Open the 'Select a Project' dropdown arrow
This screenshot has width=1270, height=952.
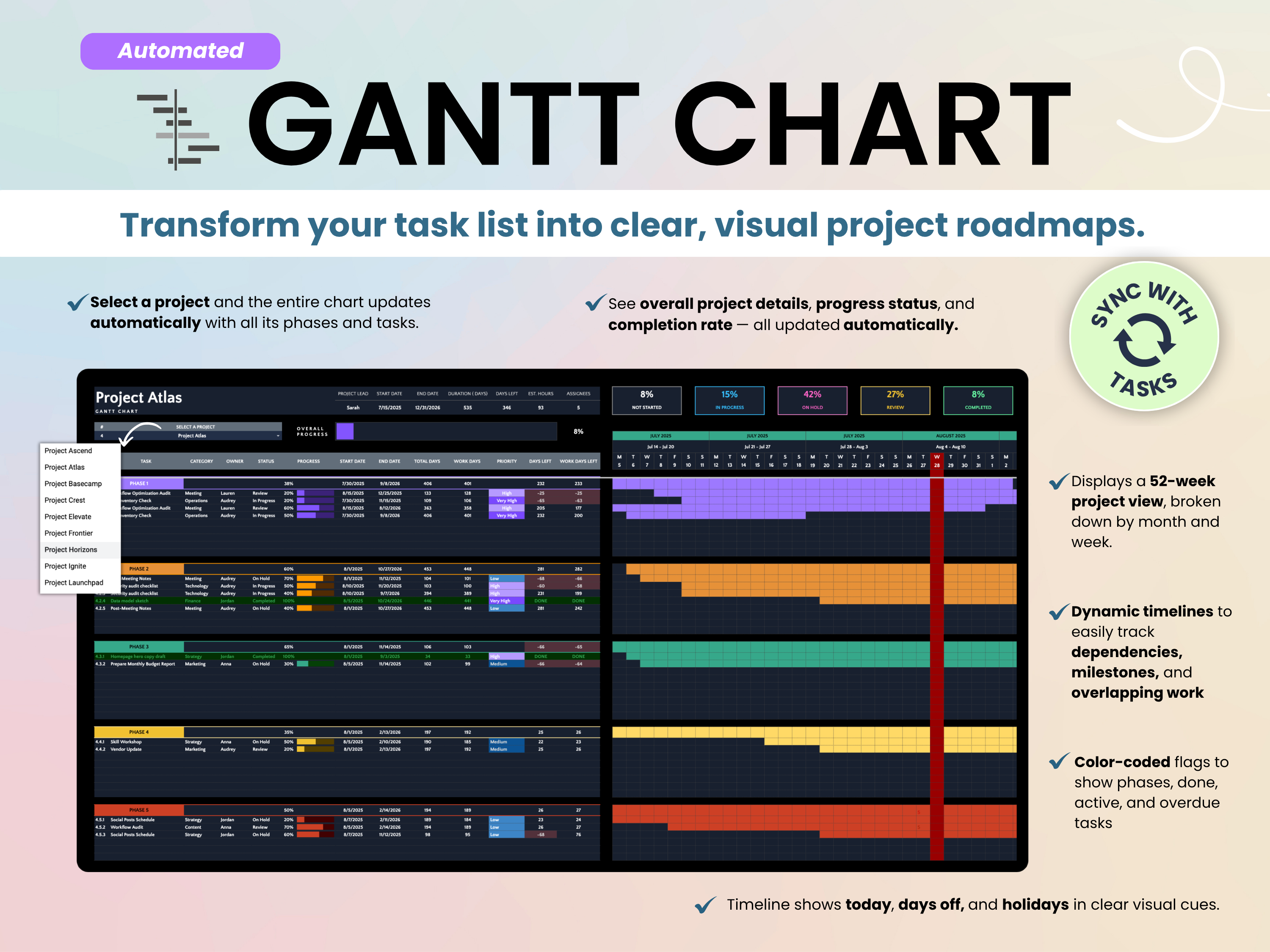278,436
